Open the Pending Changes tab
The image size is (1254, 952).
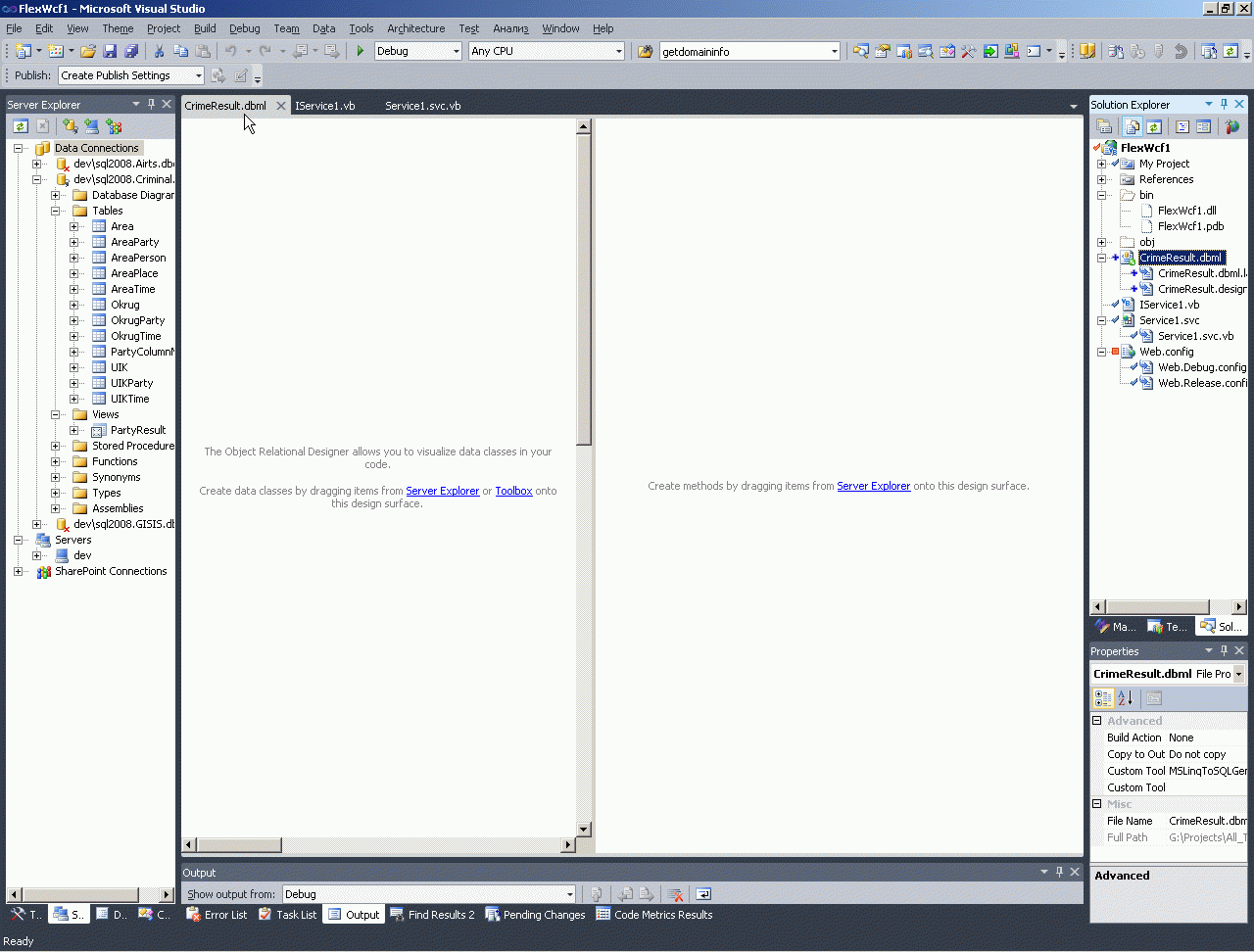pos(535,915)
